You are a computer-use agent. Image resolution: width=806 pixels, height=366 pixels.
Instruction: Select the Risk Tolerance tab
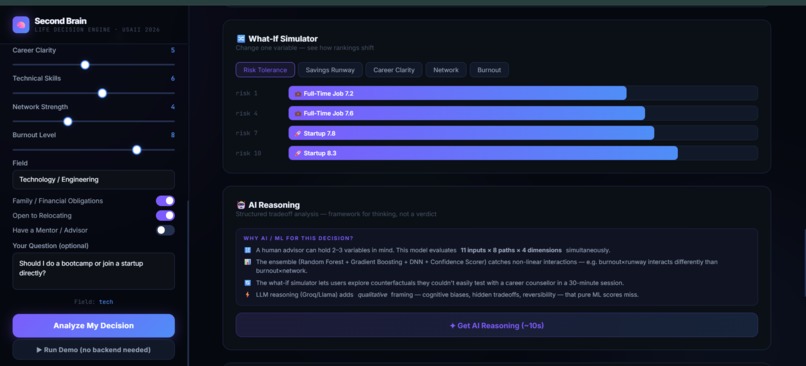pyautogui.click(x=265, y=70)
